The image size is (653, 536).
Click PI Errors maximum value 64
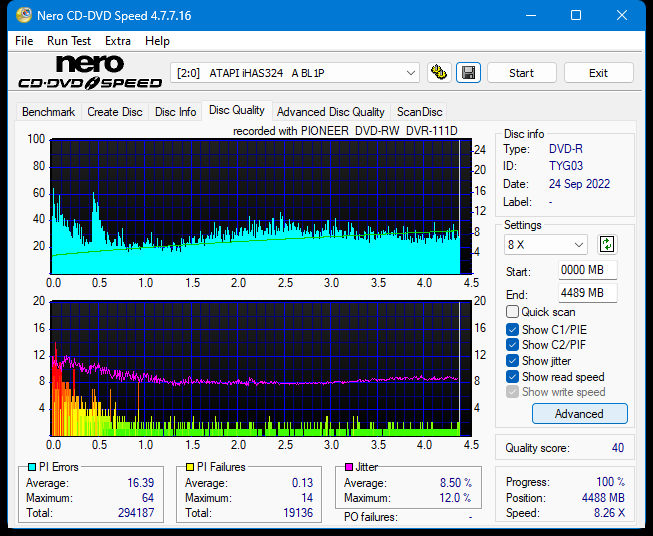coord(148,498)
